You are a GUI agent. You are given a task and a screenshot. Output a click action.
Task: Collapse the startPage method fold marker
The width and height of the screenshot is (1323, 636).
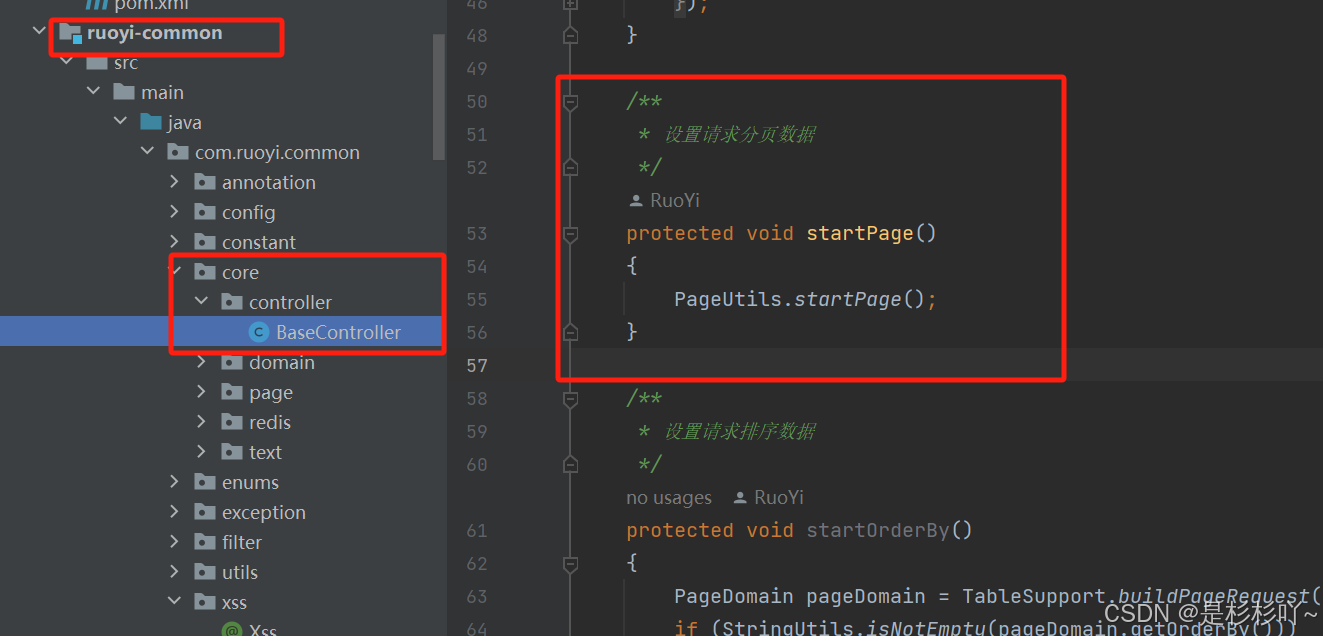click(570, 233)
